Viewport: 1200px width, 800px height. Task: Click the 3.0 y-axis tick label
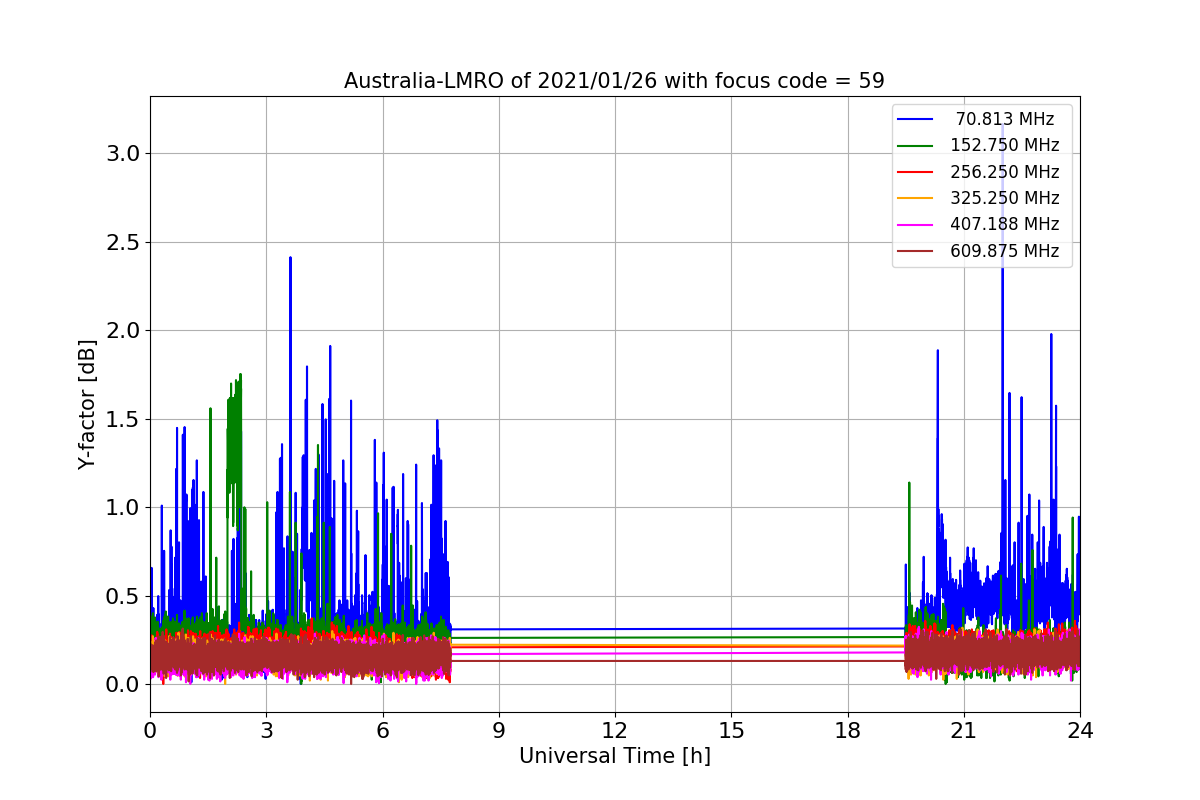(x=124, y=154)
